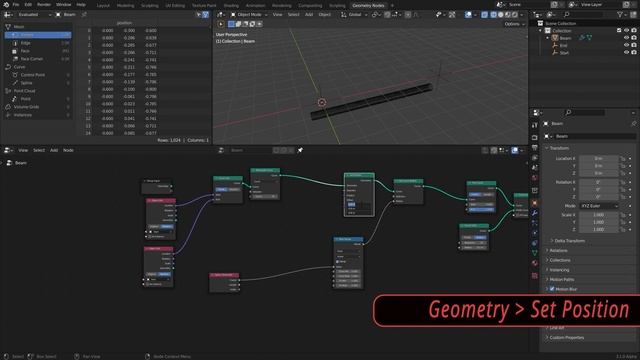Select the Start empty in outliner
640x360 pixels.
[x=564, y=53]
